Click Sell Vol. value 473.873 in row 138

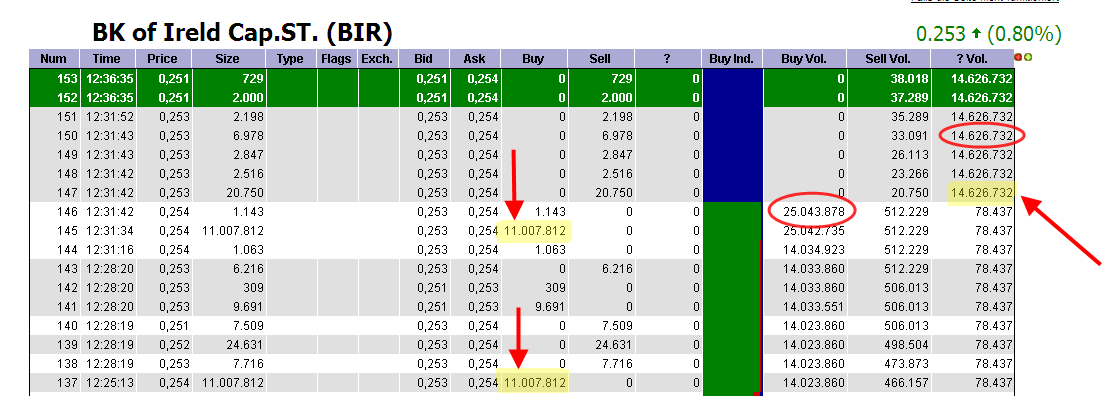click(x=907, y=363)
